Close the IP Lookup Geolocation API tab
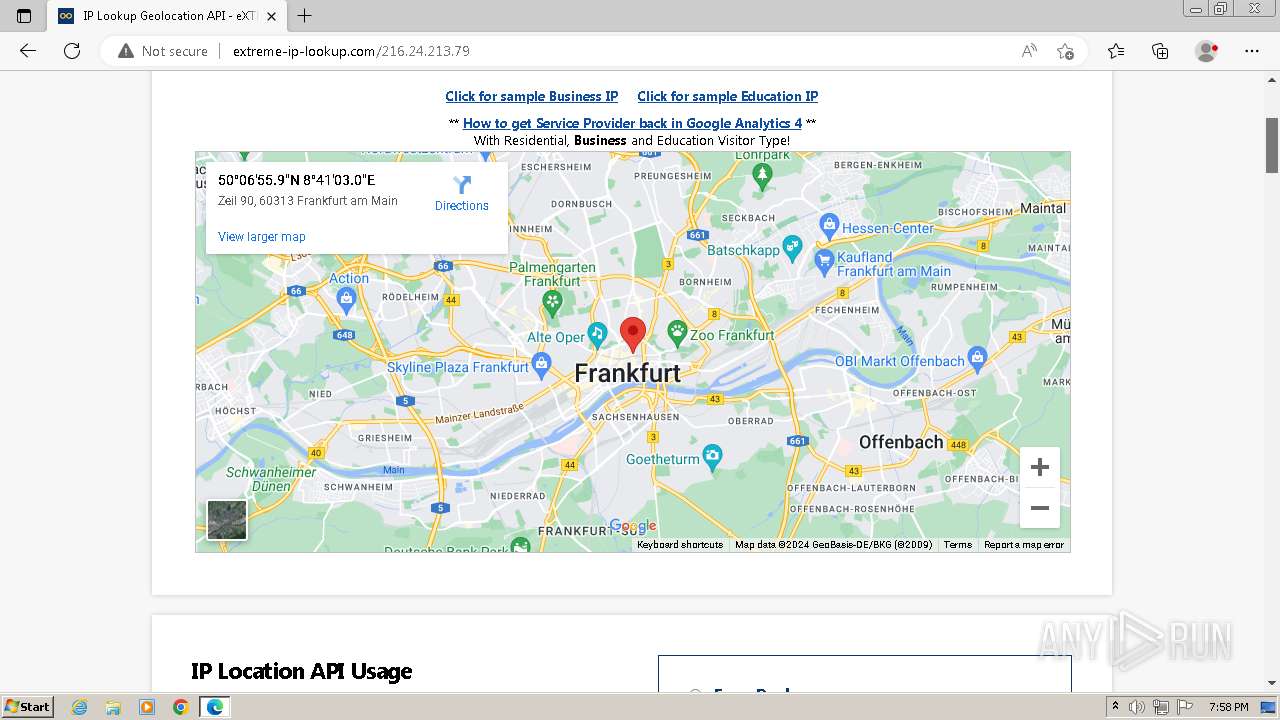 point(271,16)
